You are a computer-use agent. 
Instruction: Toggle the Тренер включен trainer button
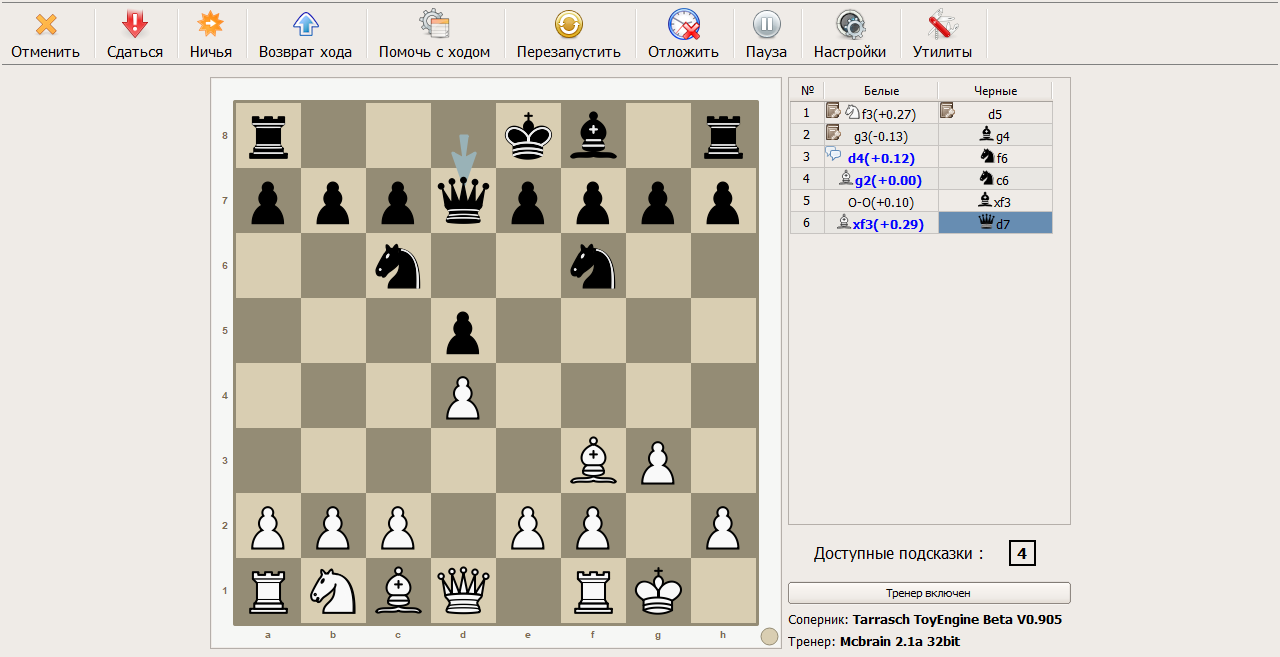coord(929,593)
